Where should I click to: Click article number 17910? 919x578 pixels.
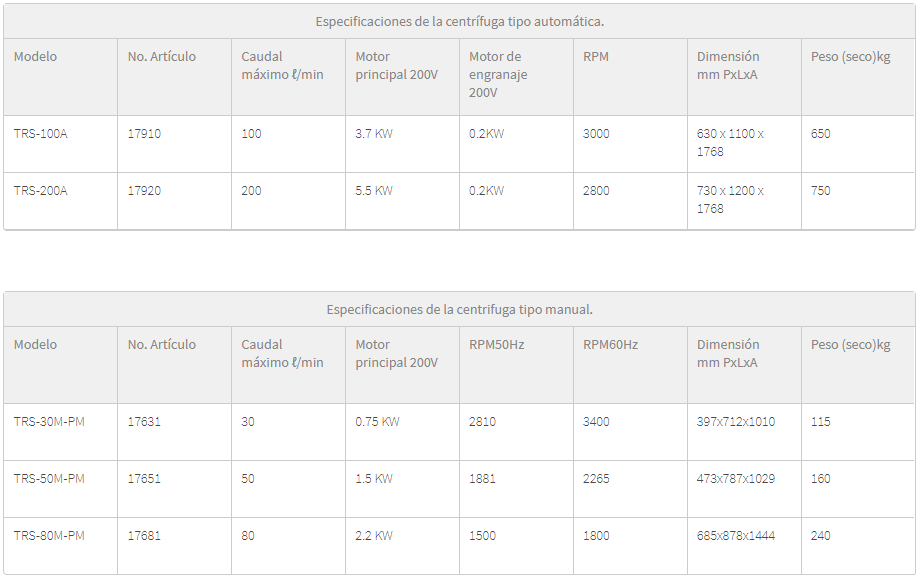[144, 134]
